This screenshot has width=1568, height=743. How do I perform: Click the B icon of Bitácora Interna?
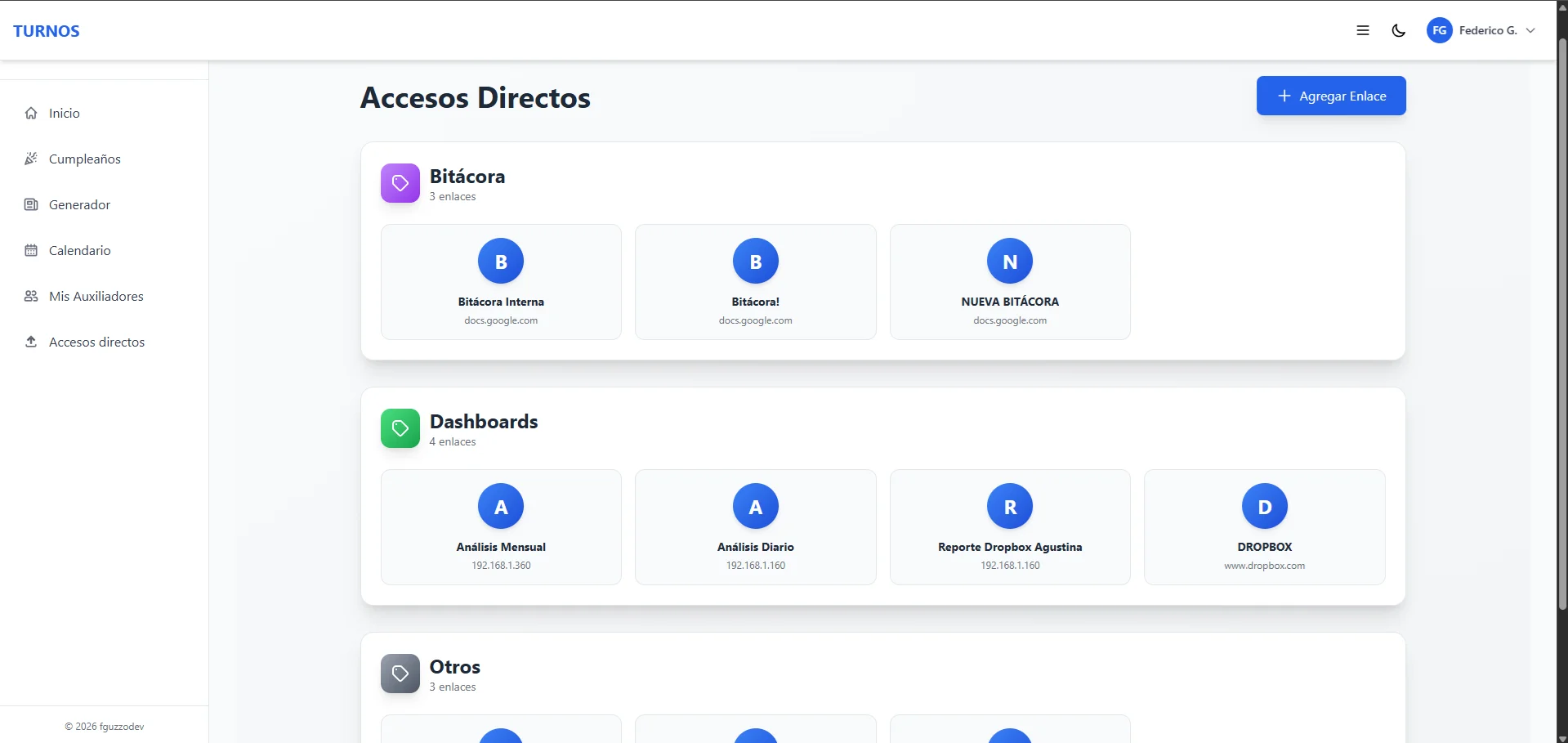click(501, 261)
